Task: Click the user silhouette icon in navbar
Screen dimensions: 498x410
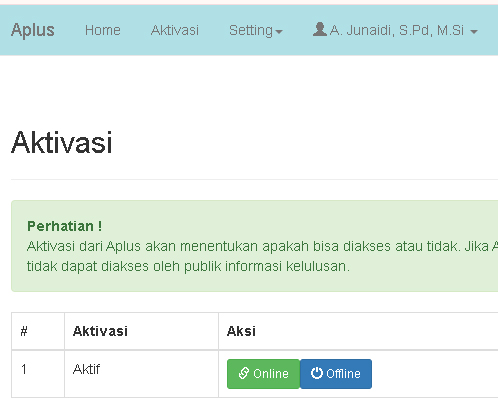Action: coord(320,29)
